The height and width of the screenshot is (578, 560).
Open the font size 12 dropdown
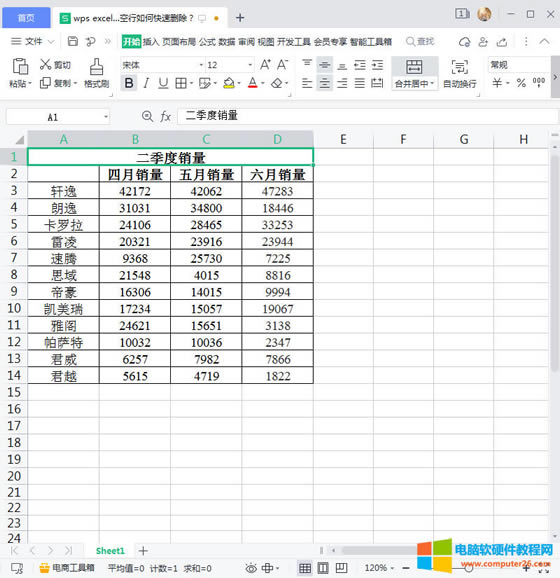coord(250,65)
